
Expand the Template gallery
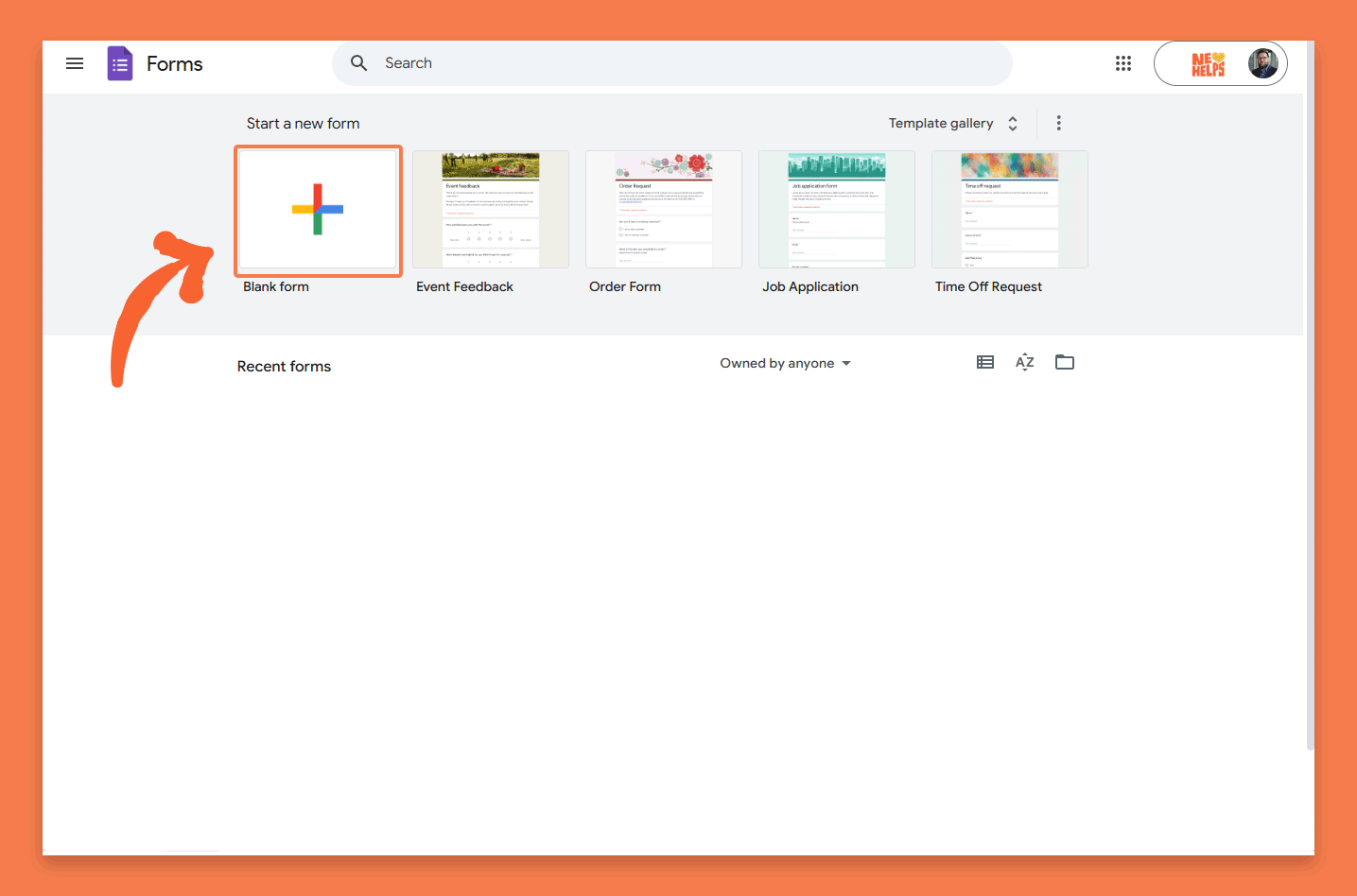tap(952, 123)
